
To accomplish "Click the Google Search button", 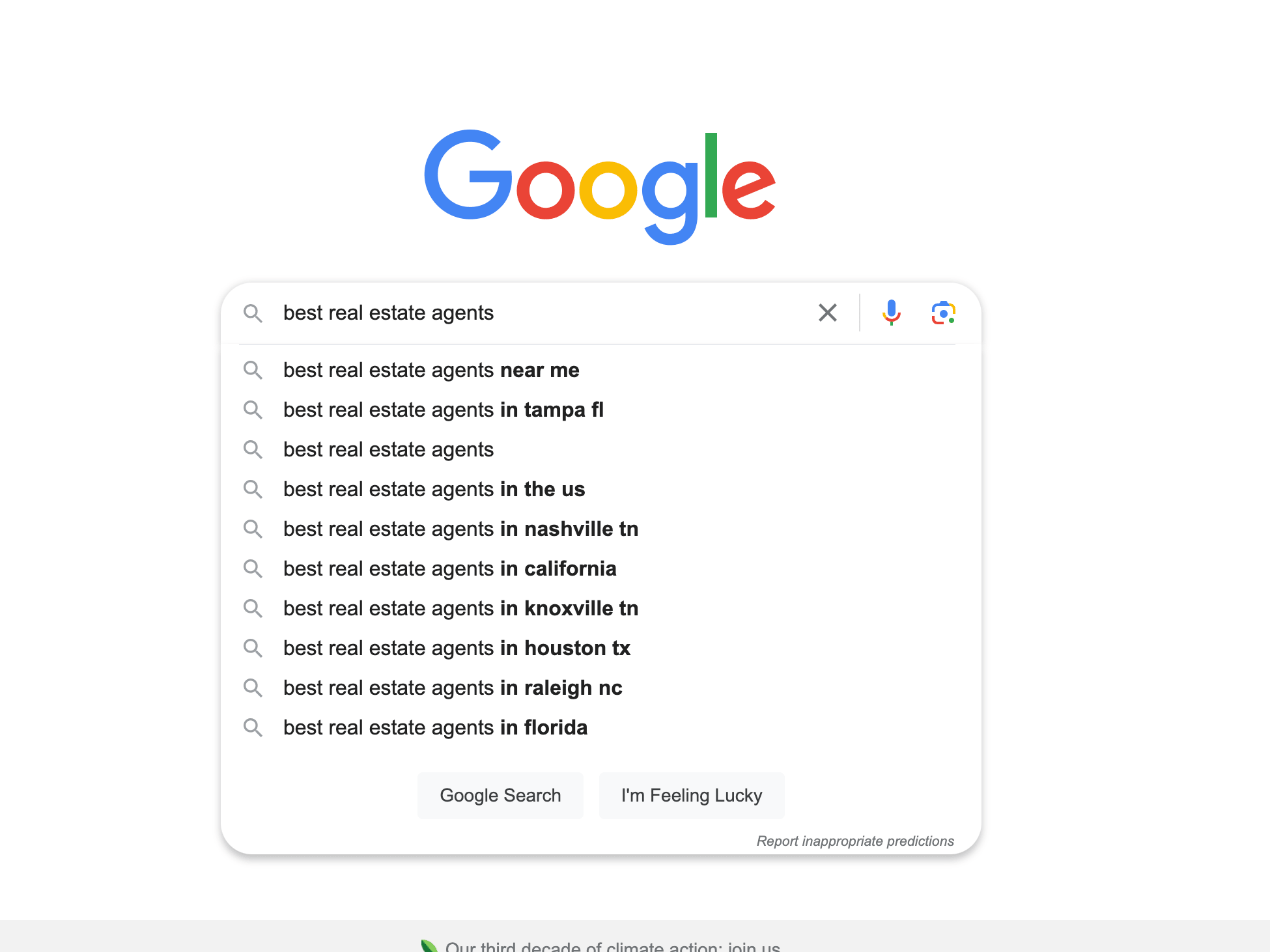I will pos(500,796).
